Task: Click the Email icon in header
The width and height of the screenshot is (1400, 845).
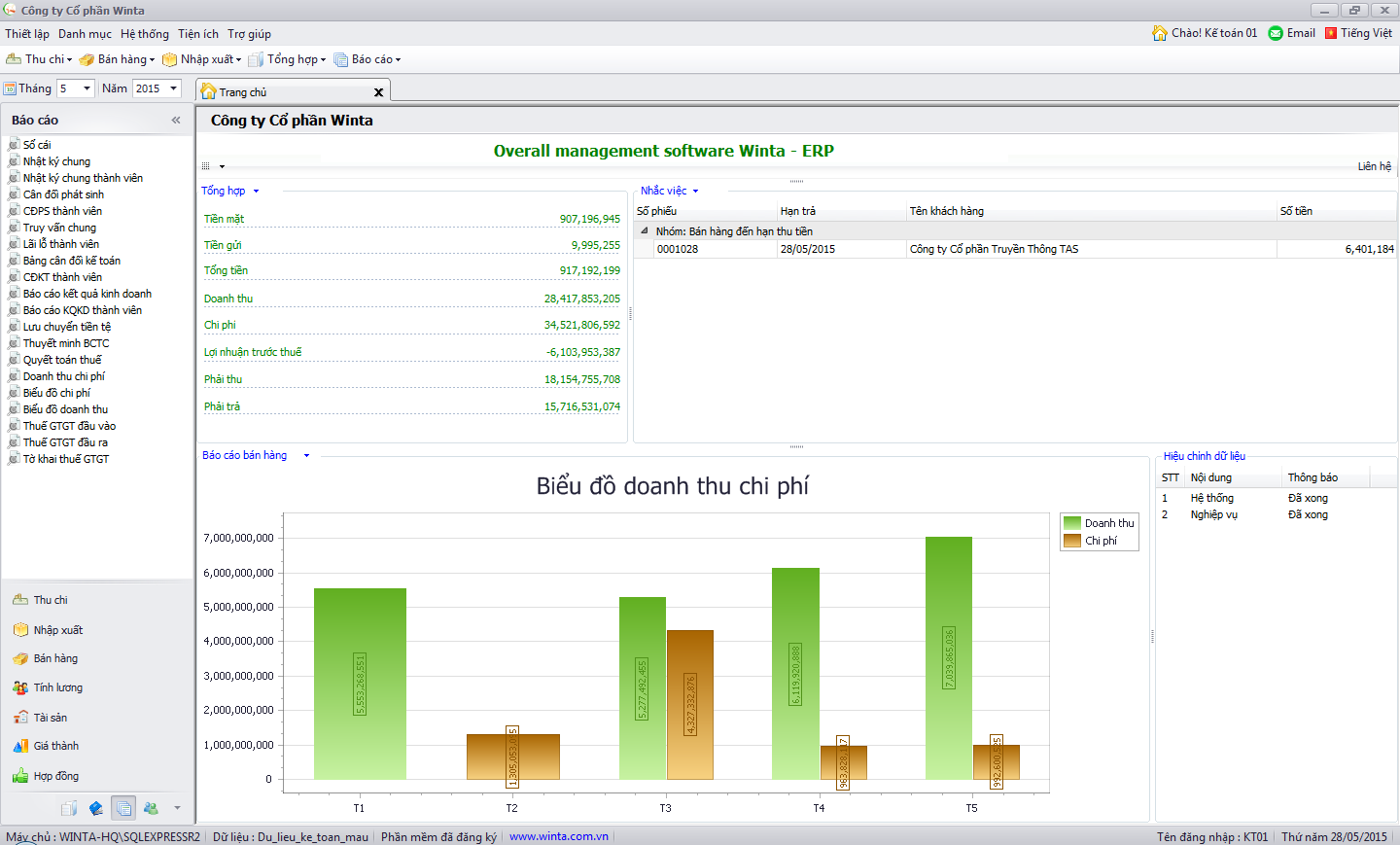Action: 1276,33
